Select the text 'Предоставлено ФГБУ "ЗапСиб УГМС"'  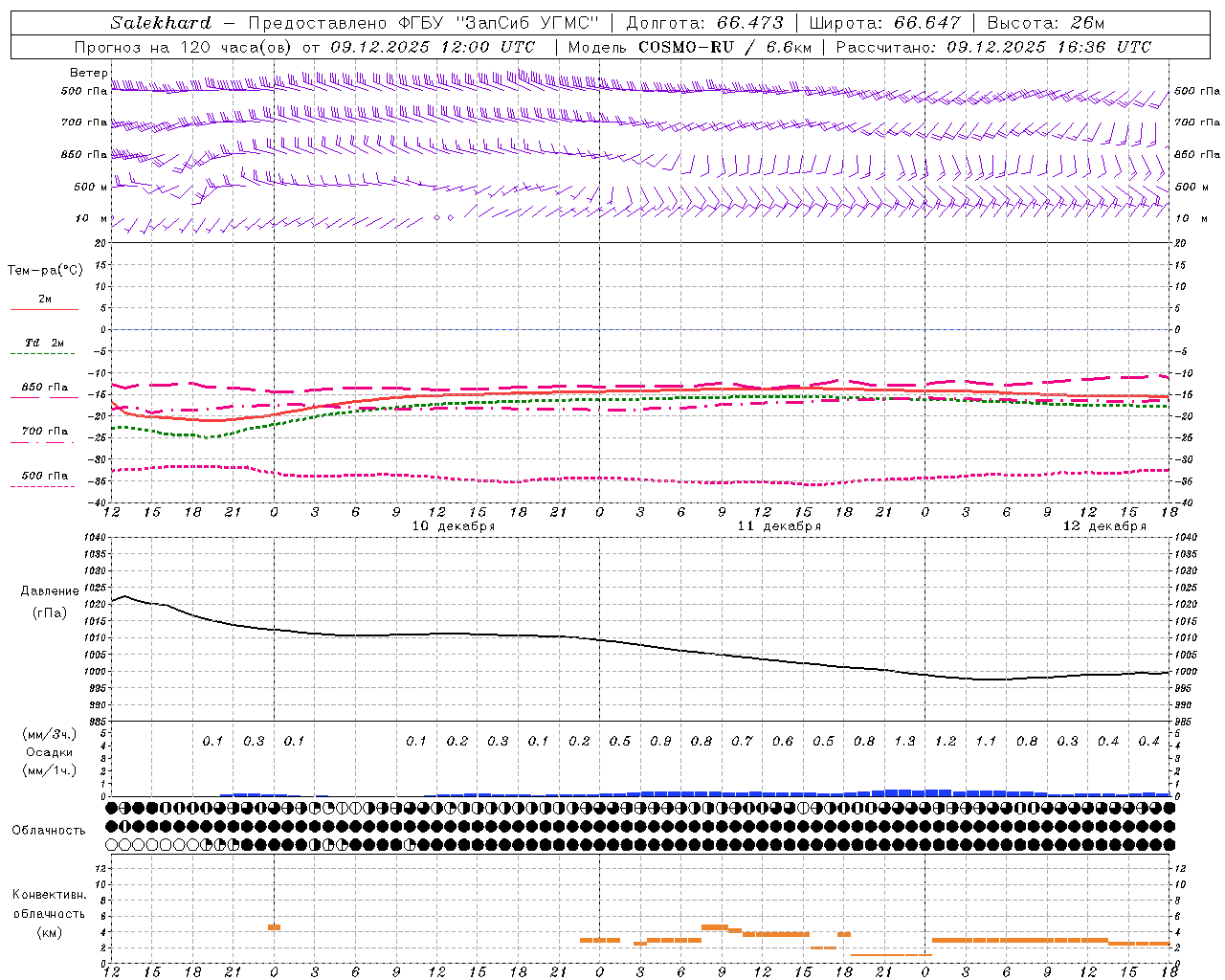point(424,23)
